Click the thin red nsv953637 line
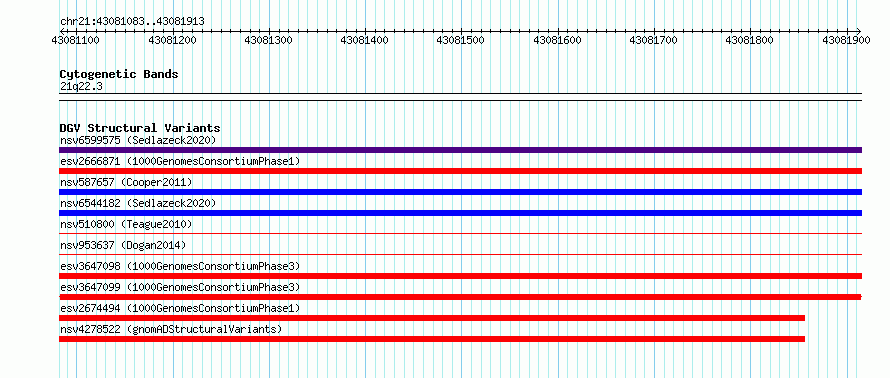This screenshot has width=890, height=378. point(460,254)
